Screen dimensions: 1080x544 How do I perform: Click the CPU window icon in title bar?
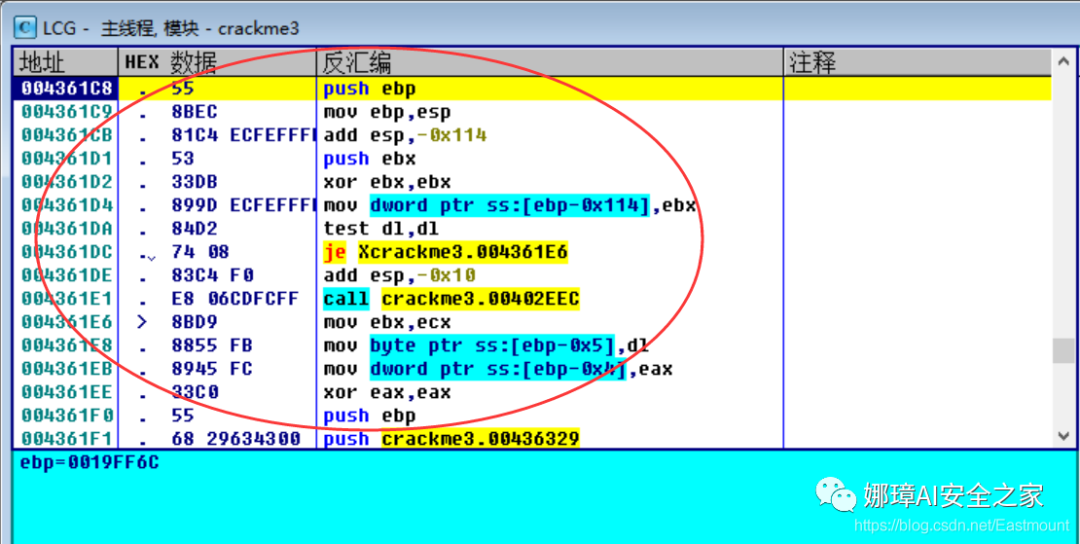click(x=26, y=28)
